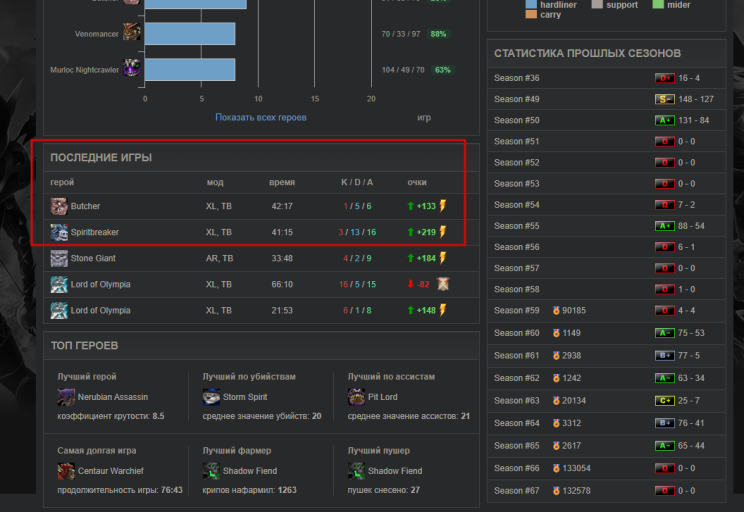The width and height of the screenshot is (744, 512).
Task: Click the мод column header
Action: coord(215,182)
